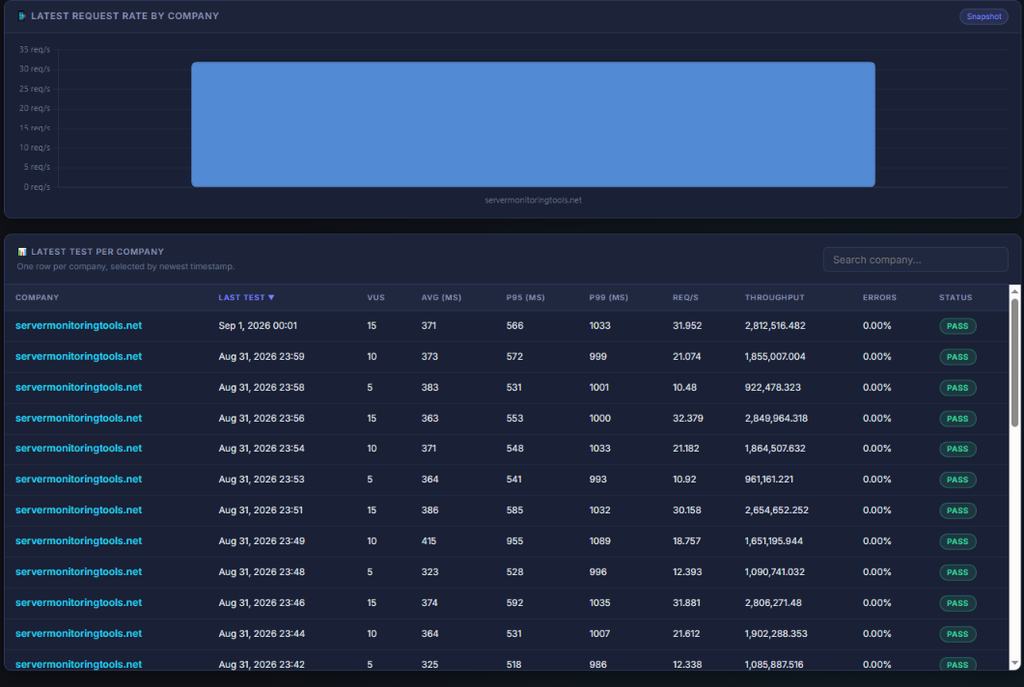Image resolution: width=1024 pixels, height=687 pixels.
Task: Click PASS badge in the Aug 31 23:58 row
Action: [x=957, y=387]
